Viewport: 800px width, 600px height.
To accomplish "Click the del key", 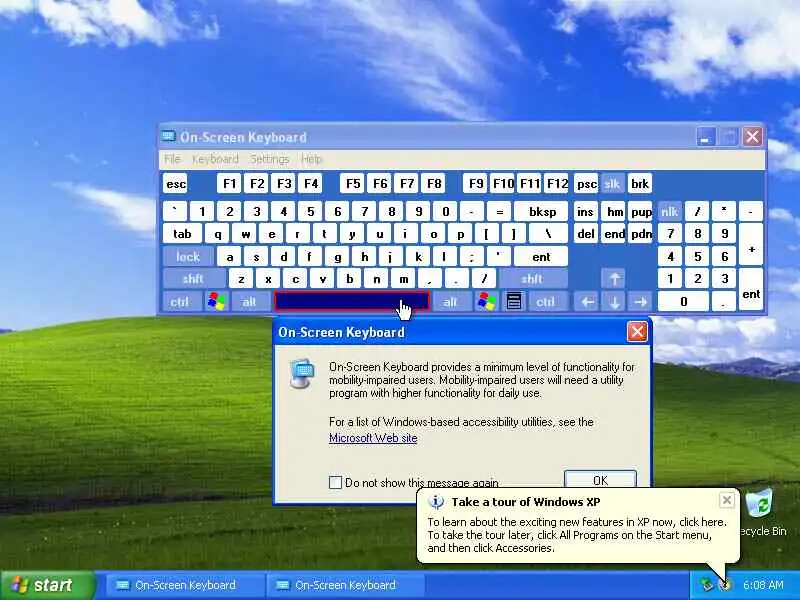I will 586,234.
